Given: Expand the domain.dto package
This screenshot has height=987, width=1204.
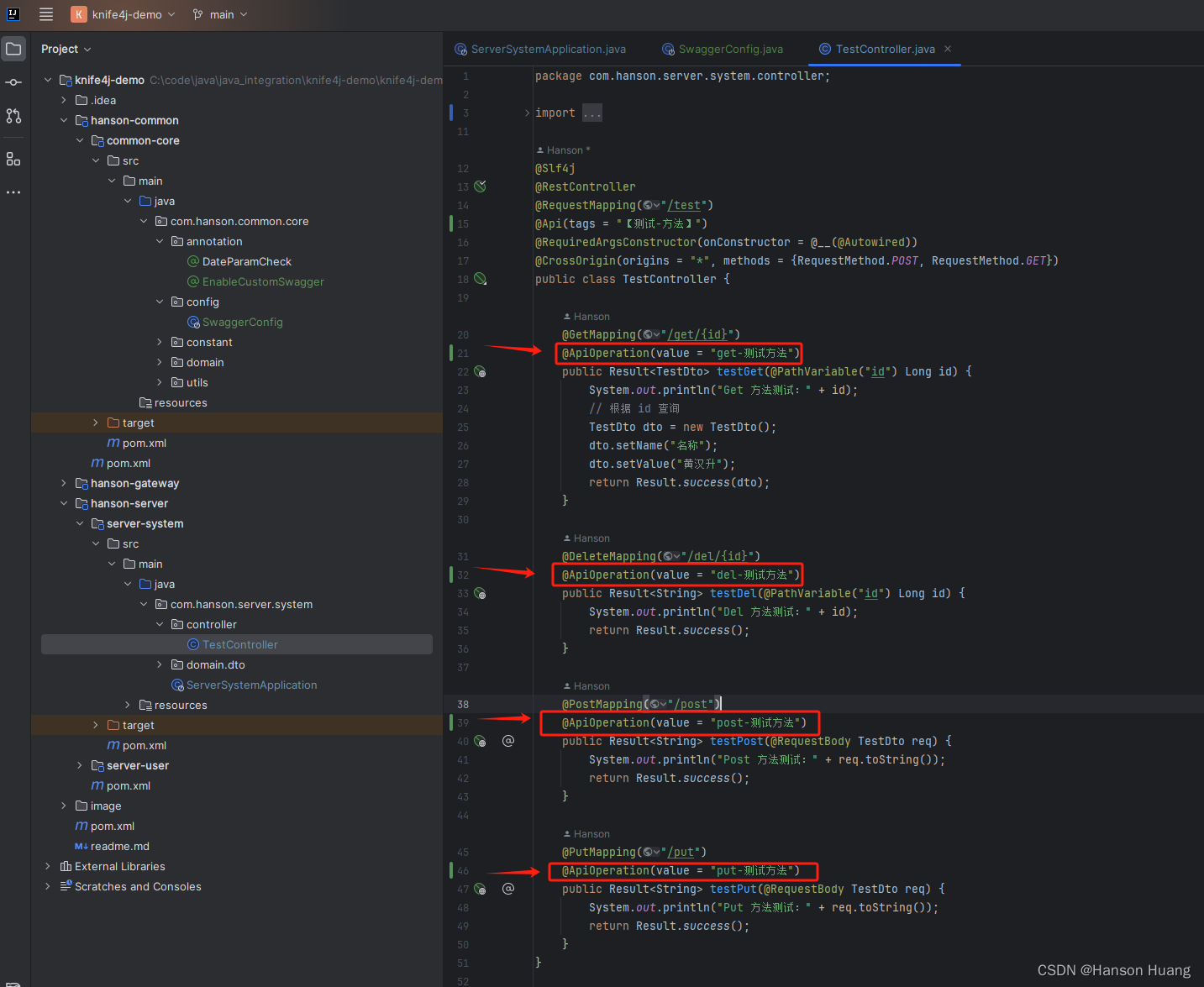Looking at the screenshot, I should [x=160, y=664].
